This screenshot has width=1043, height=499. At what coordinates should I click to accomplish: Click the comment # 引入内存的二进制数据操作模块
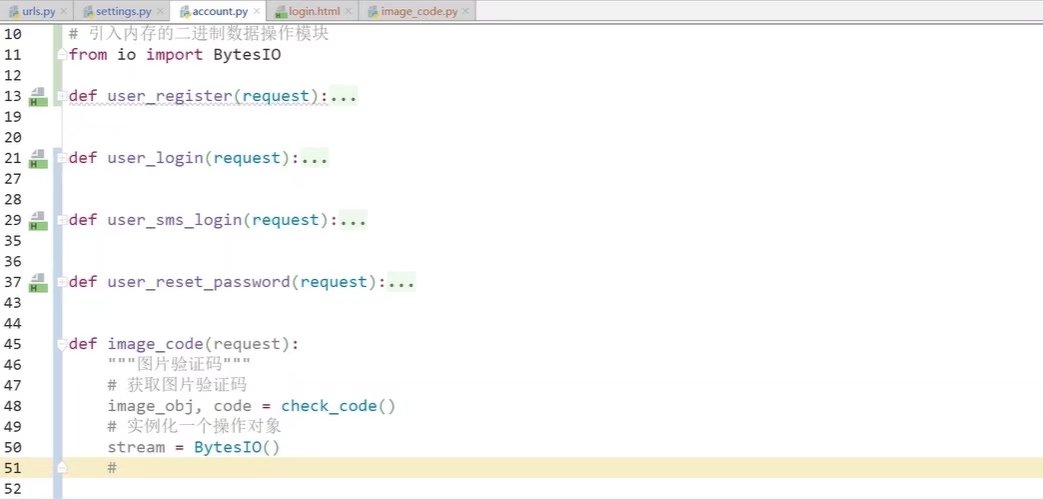click(199, 34)
